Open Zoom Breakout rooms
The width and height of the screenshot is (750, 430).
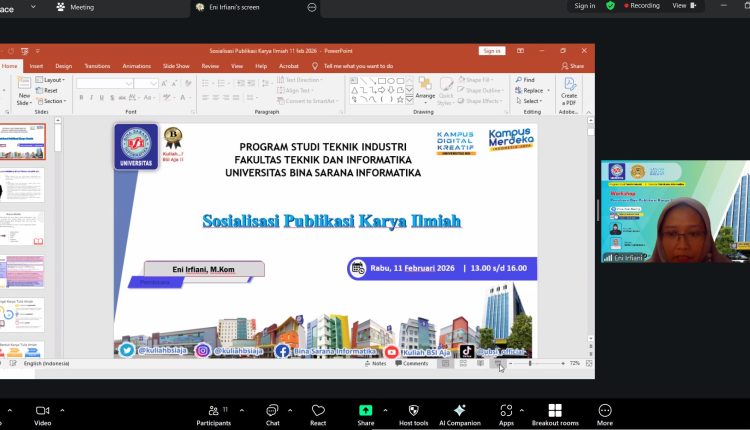(555, 415)
